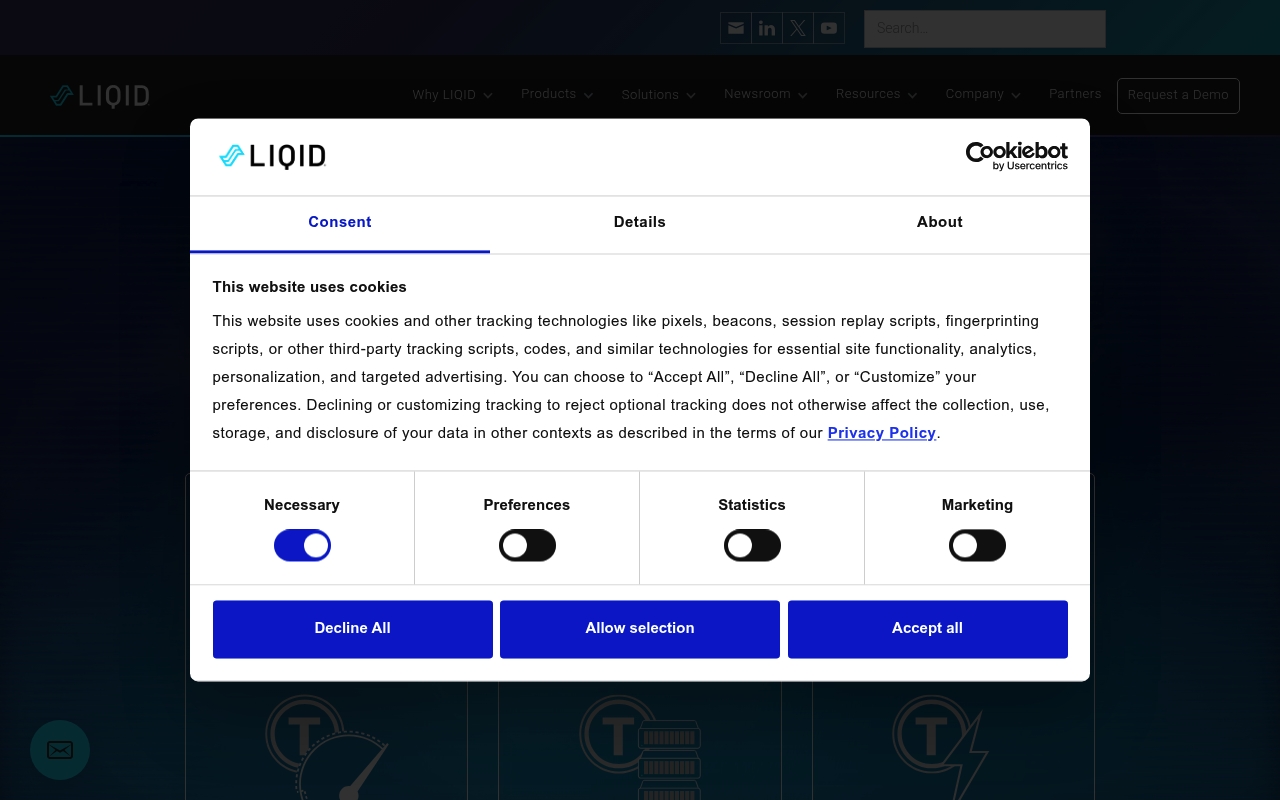Expand the Why LIQID menu
Viewport: 1280px width, 800px height.
tap(452, 95)
